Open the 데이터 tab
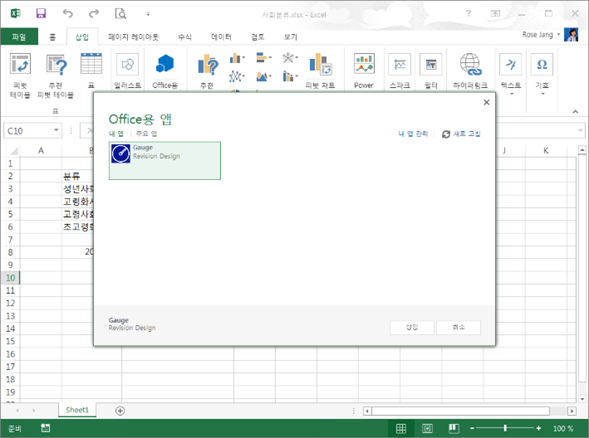The image size is (589, 438). coord(221,37)
